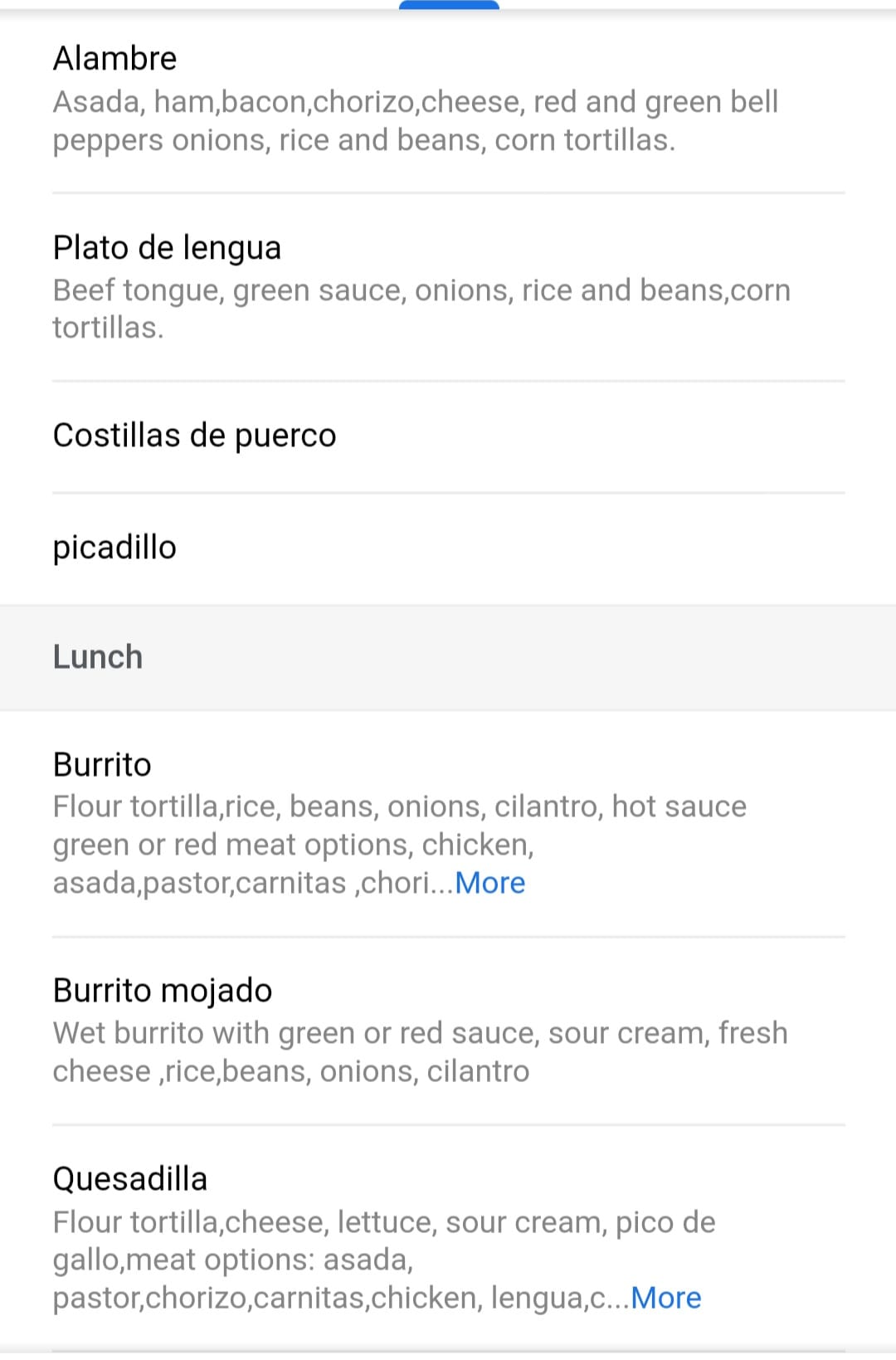The width and height of the screenshot is (896, 1360).
Task: Tap the blue drag handle at top
Action: (449, 5)
